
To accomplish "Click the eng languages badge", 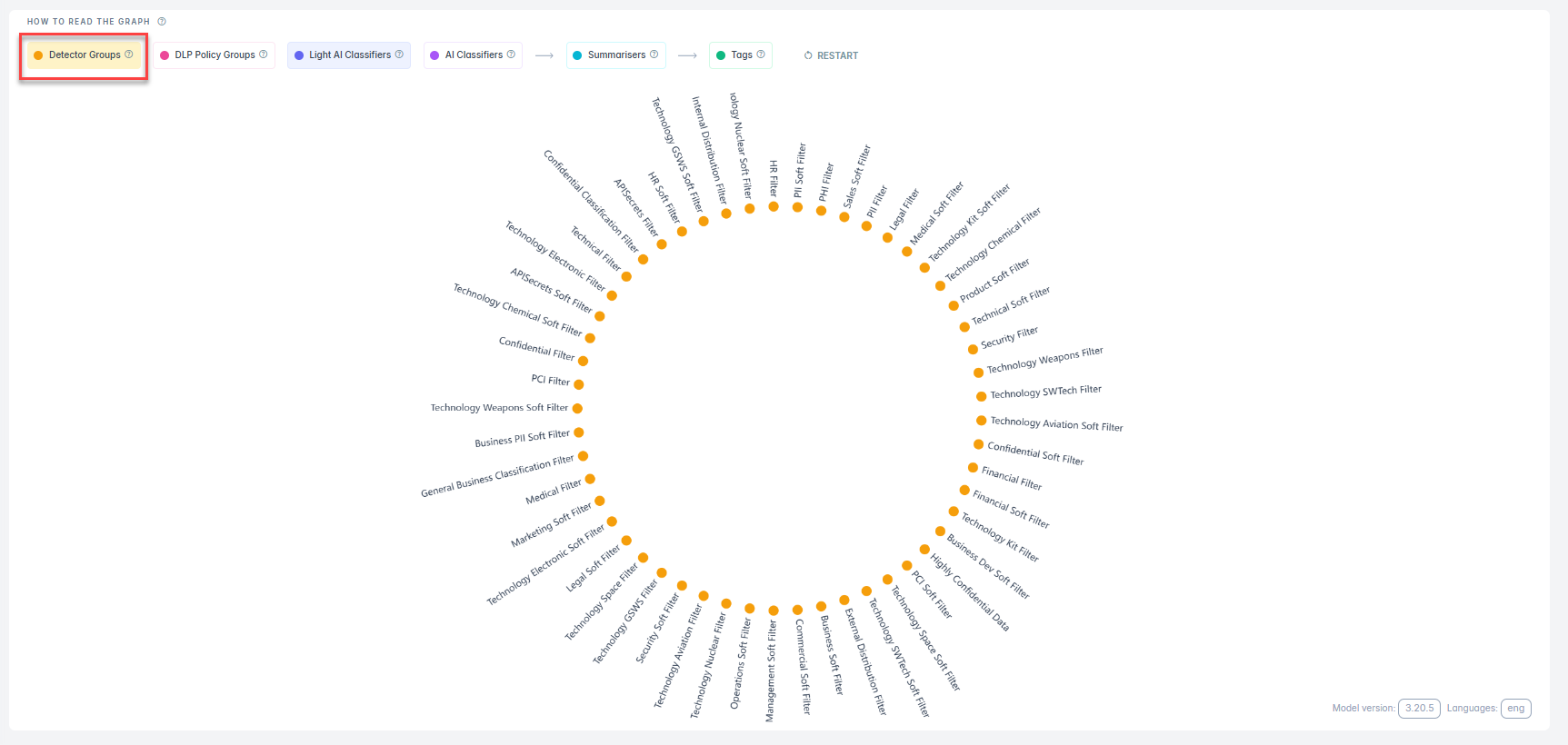I will 1515,709.
